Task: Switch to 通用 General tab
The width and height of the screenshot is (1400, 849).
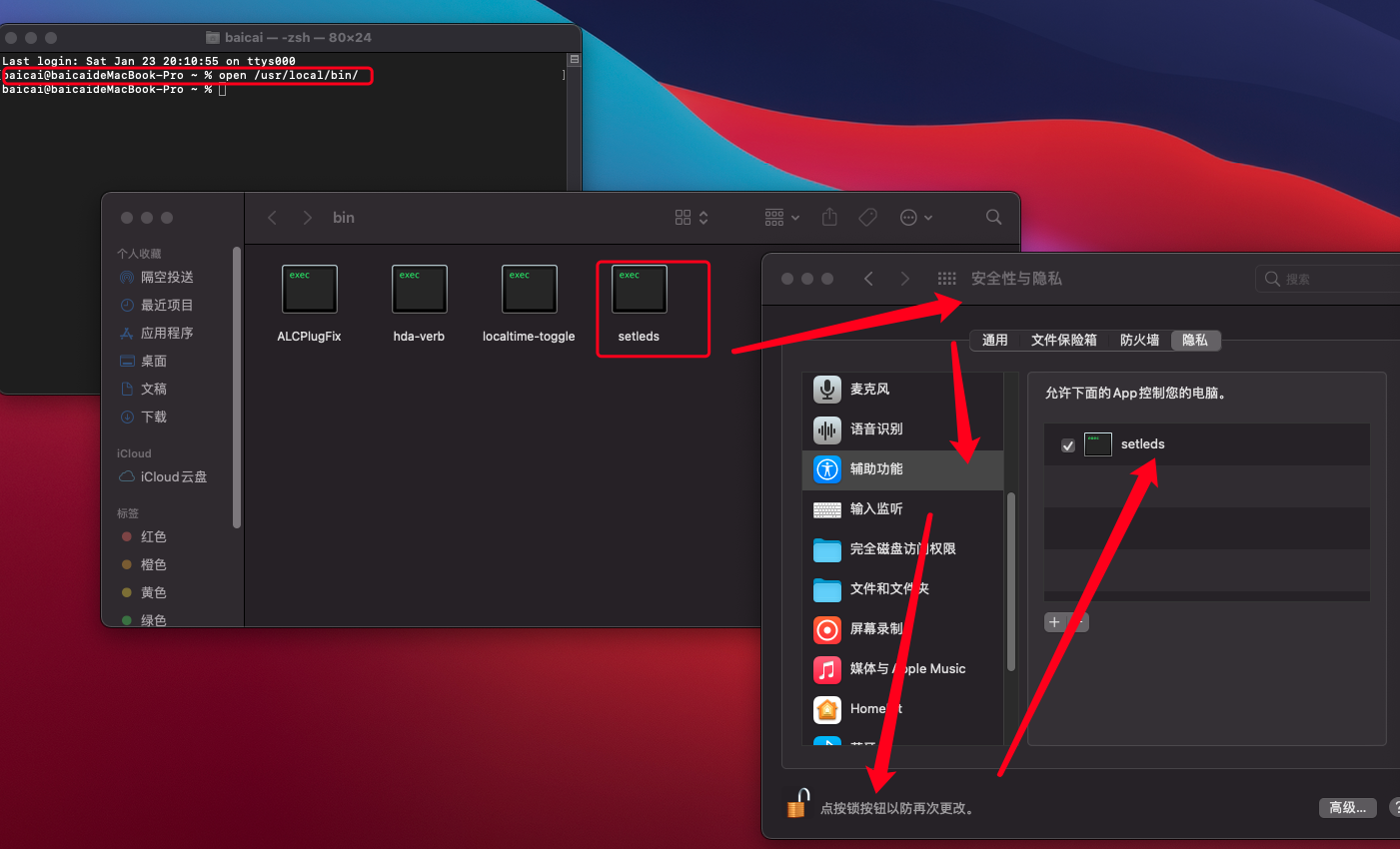Action: (x=995, y=340)
